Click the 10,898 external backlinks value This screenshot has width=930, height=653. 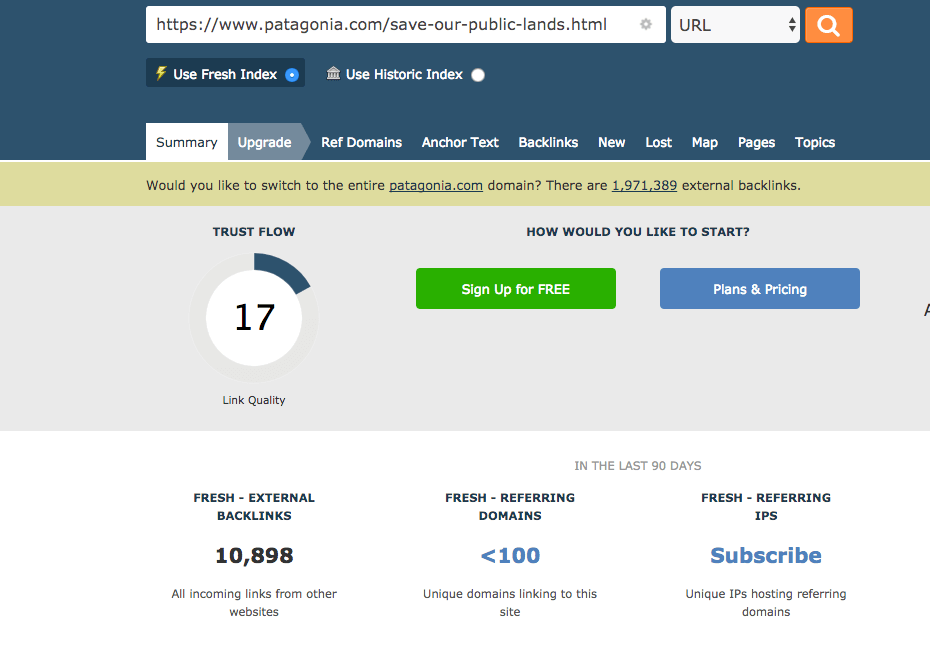254,556
